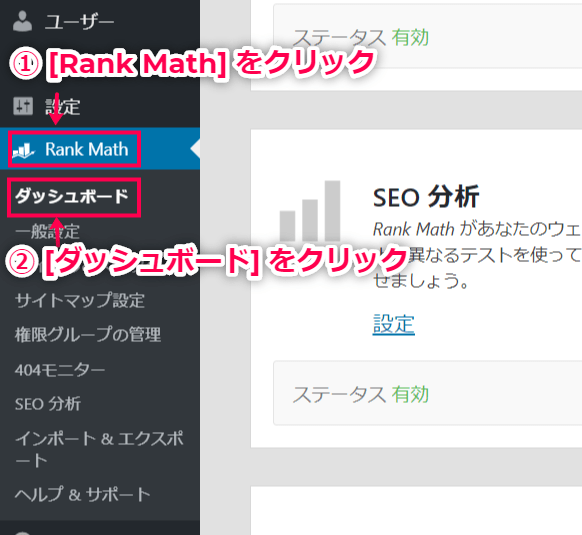
Task: Open 404モニター submenu item
Action: click(x=60, y=369)
